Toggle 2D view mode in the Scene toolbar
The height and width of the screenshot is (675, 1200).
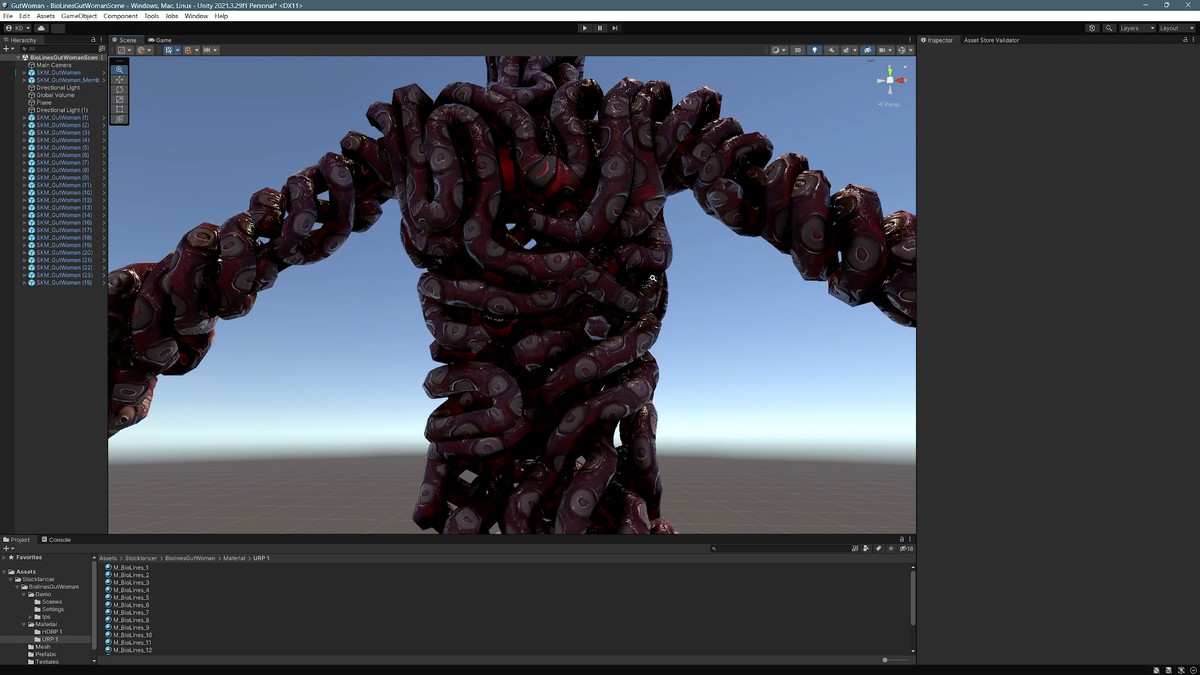point(797,50)
